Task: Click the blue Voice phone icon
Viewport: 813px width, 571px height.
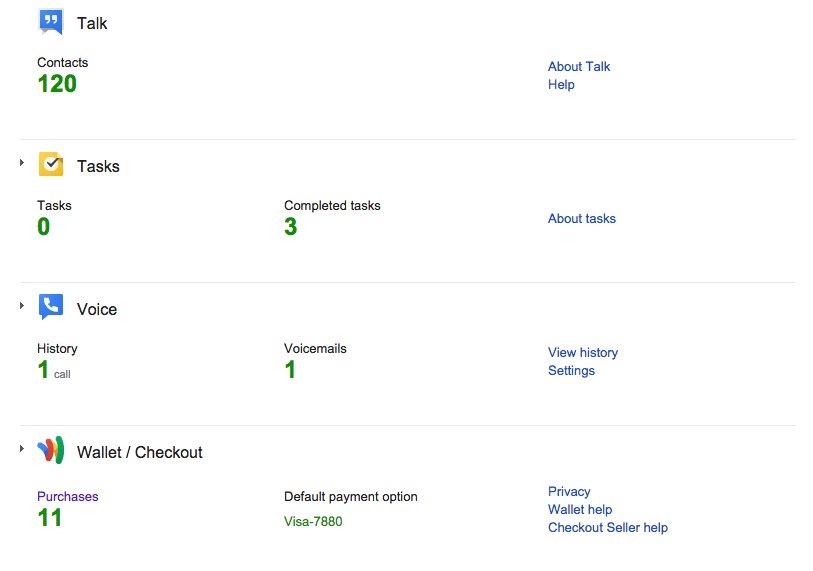Action: click(x=51, y=307)
